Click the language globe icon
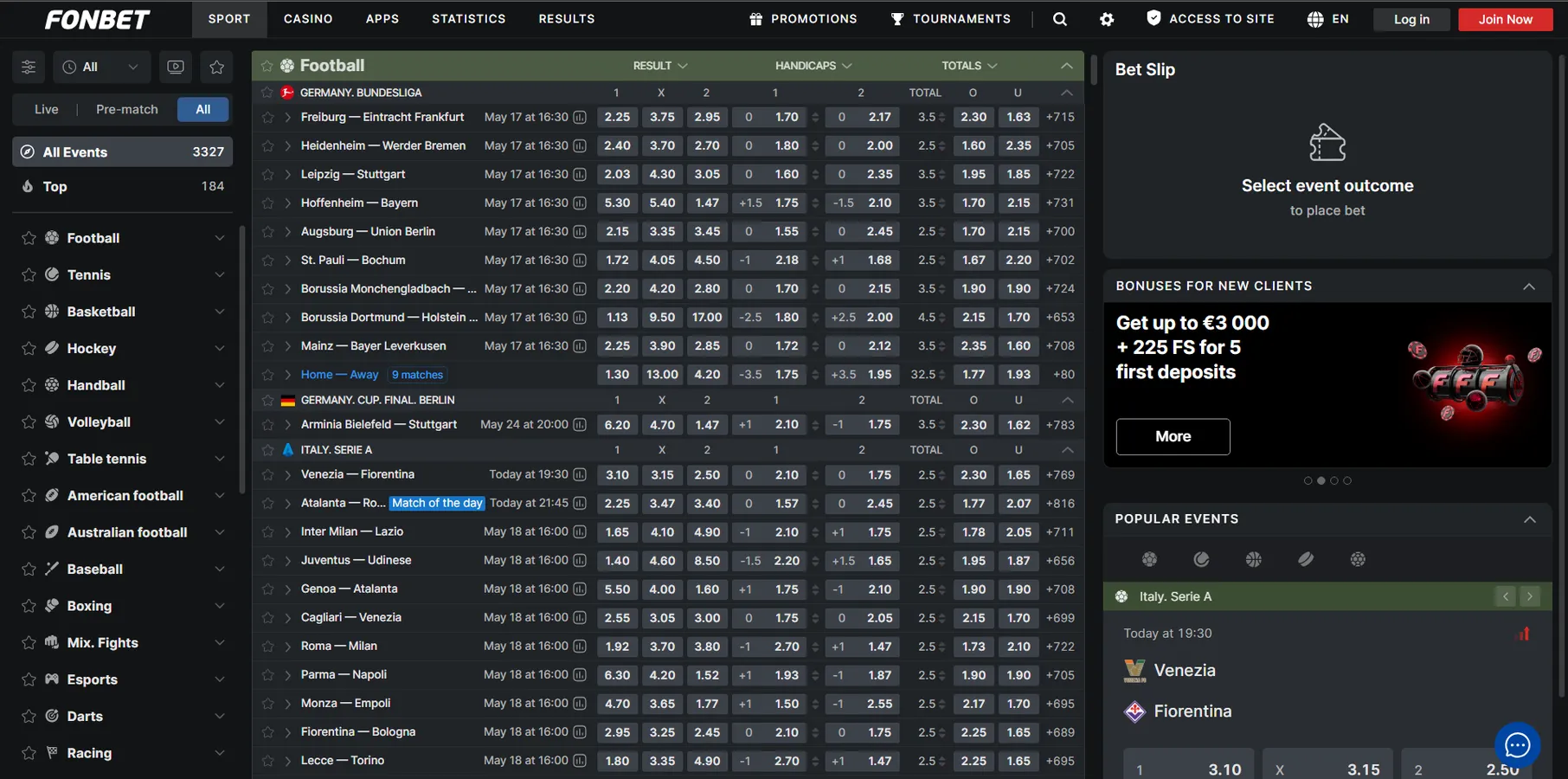Screen dimensions: 1568x779 (1315, 19)
